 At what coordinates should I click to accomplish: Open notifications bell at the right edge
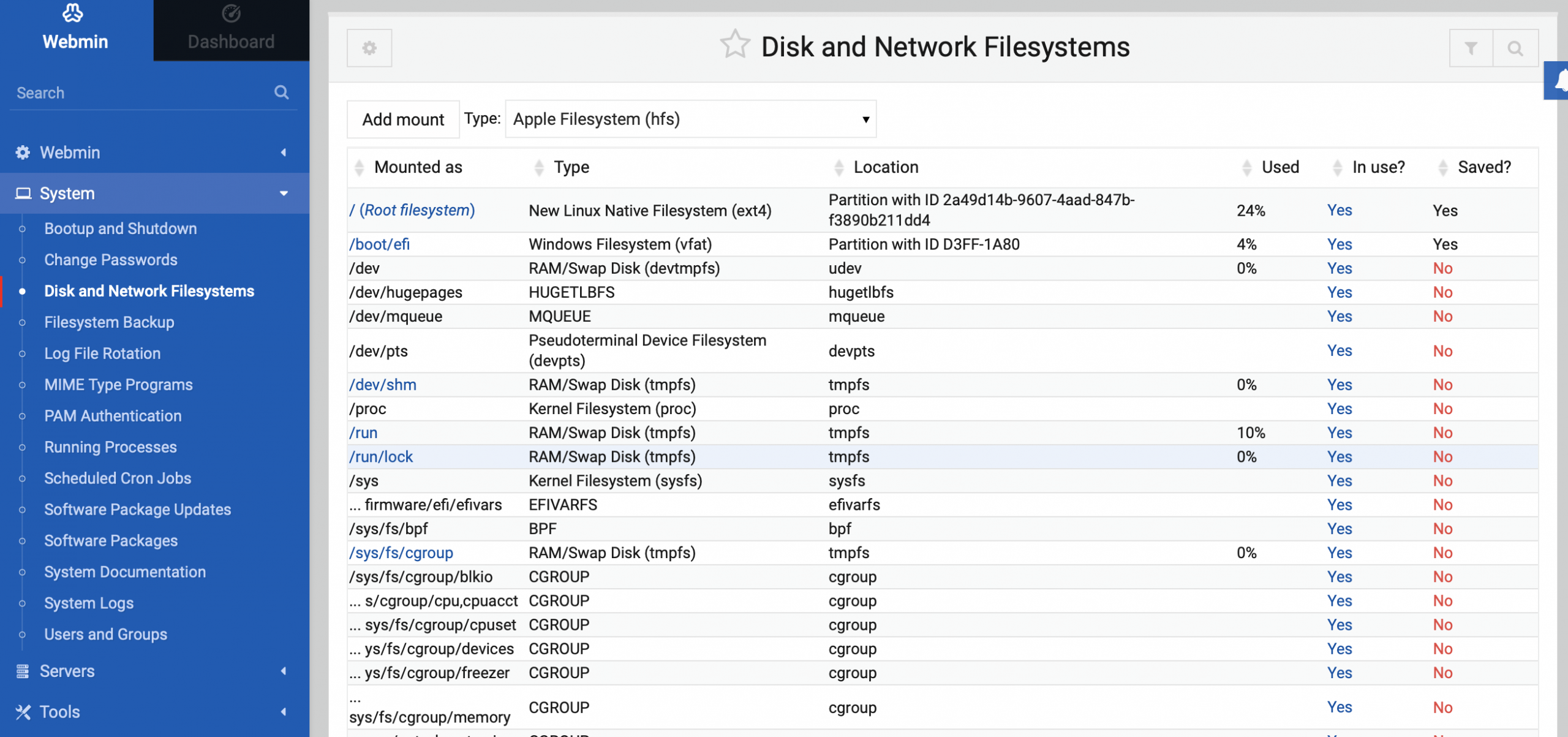(1558, 80)
